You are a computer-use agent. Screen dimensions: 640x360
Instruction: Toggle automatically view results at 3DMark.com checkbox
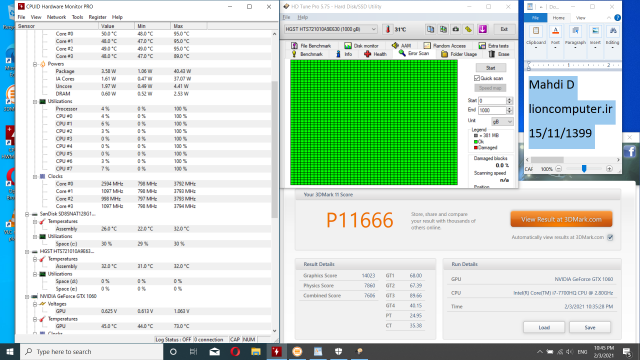click(610, 237)
